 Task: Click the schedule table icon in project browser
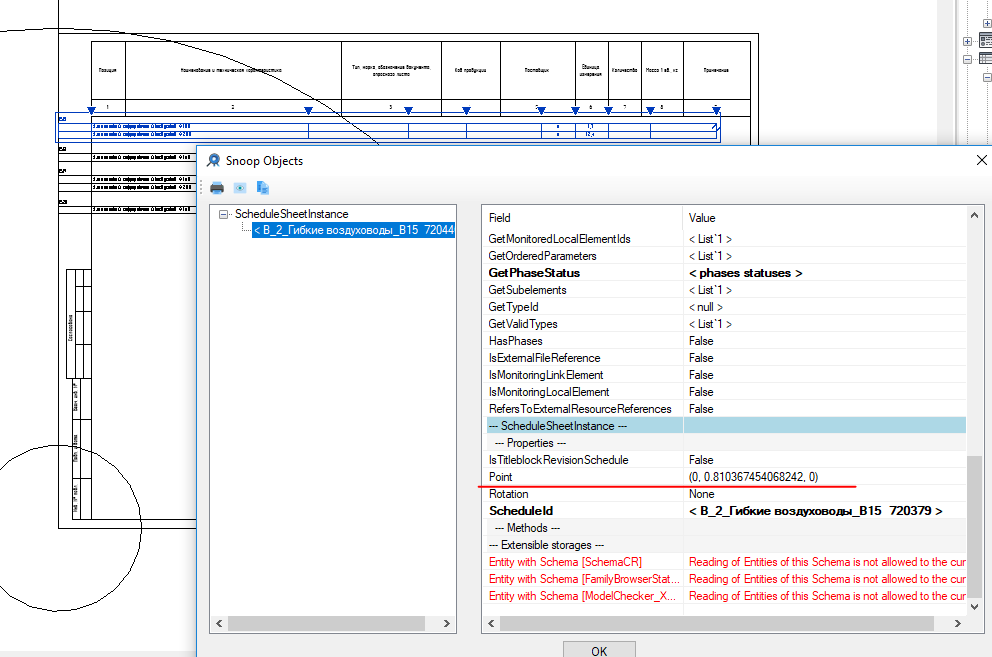[x=986, y=59]
